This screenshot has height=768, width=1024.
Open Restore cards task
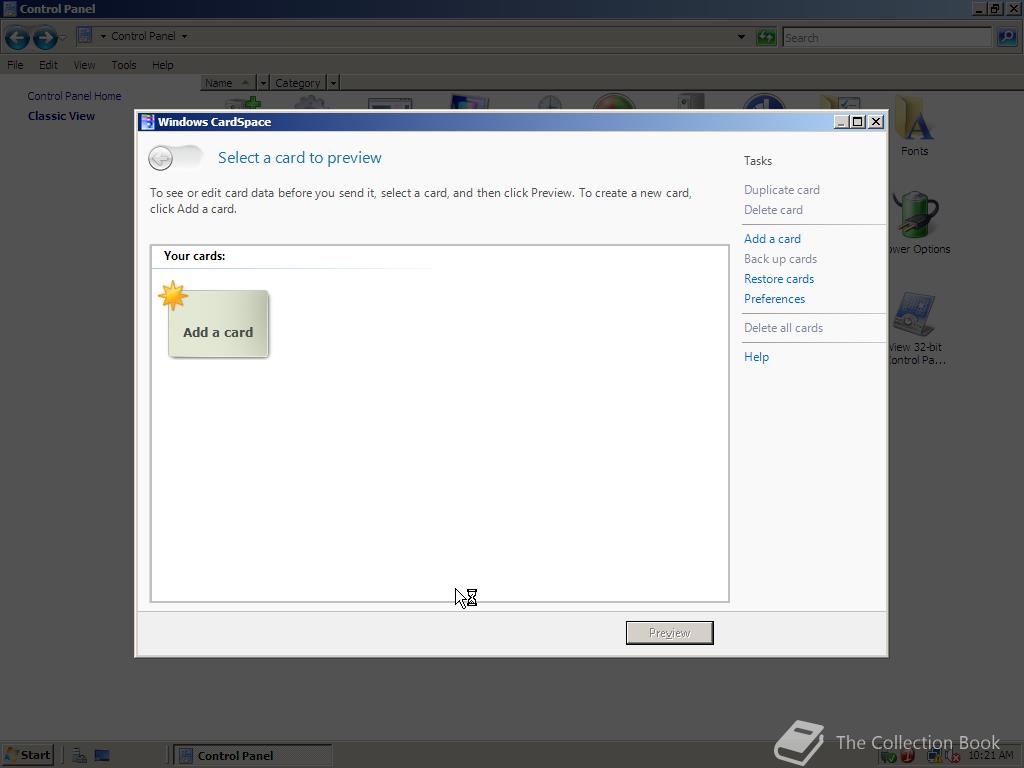pos(778,279)
